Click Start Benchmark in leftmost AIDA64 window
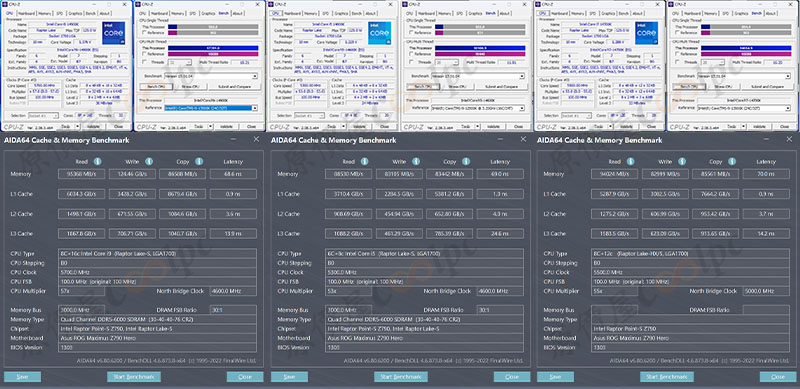The width and height of the screenshot is (800, 389). [x=134, y=377]
